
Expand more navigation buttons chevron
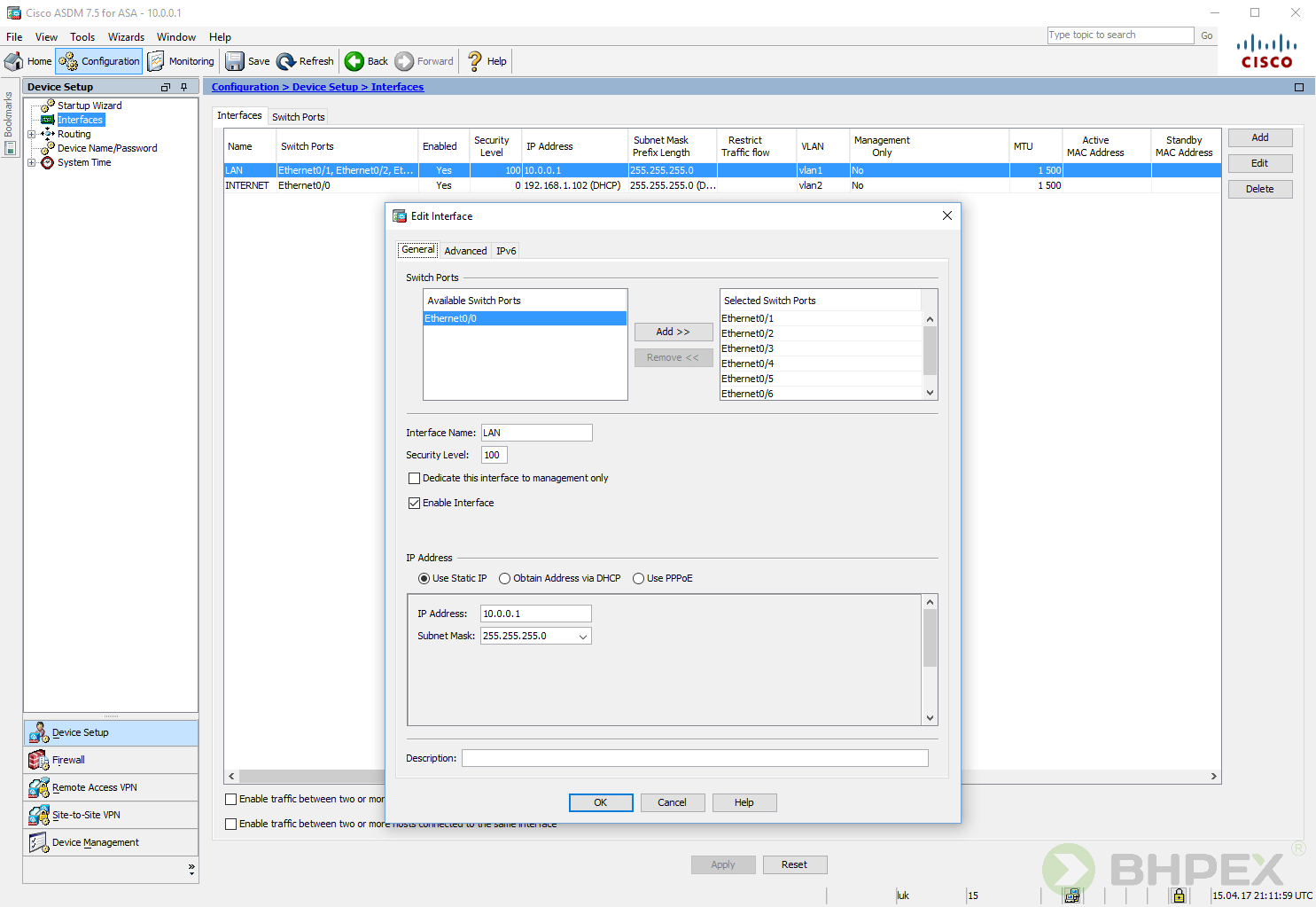191,870
